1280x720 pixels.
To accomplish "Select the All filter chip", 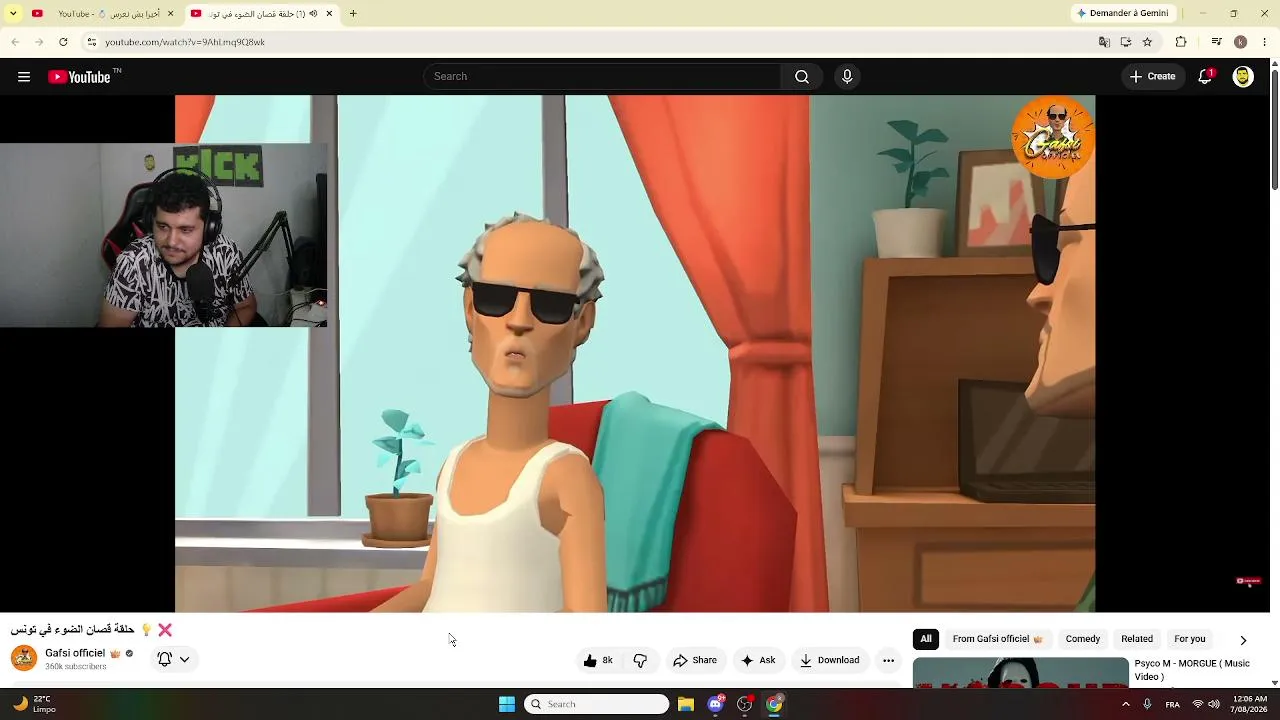I will tap(926, 639).
